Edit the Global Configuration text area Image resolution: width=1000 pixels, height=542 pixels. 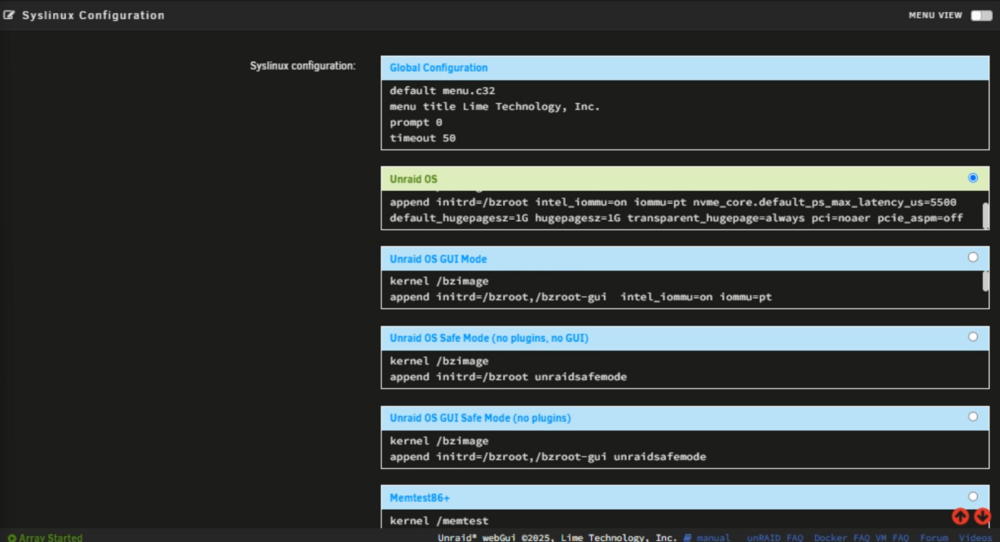(x=685, y=115)
